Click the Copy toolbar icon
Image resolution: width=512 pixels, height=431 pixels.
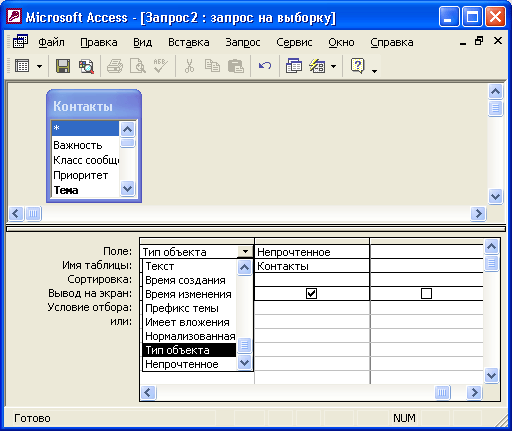(212, 66)
